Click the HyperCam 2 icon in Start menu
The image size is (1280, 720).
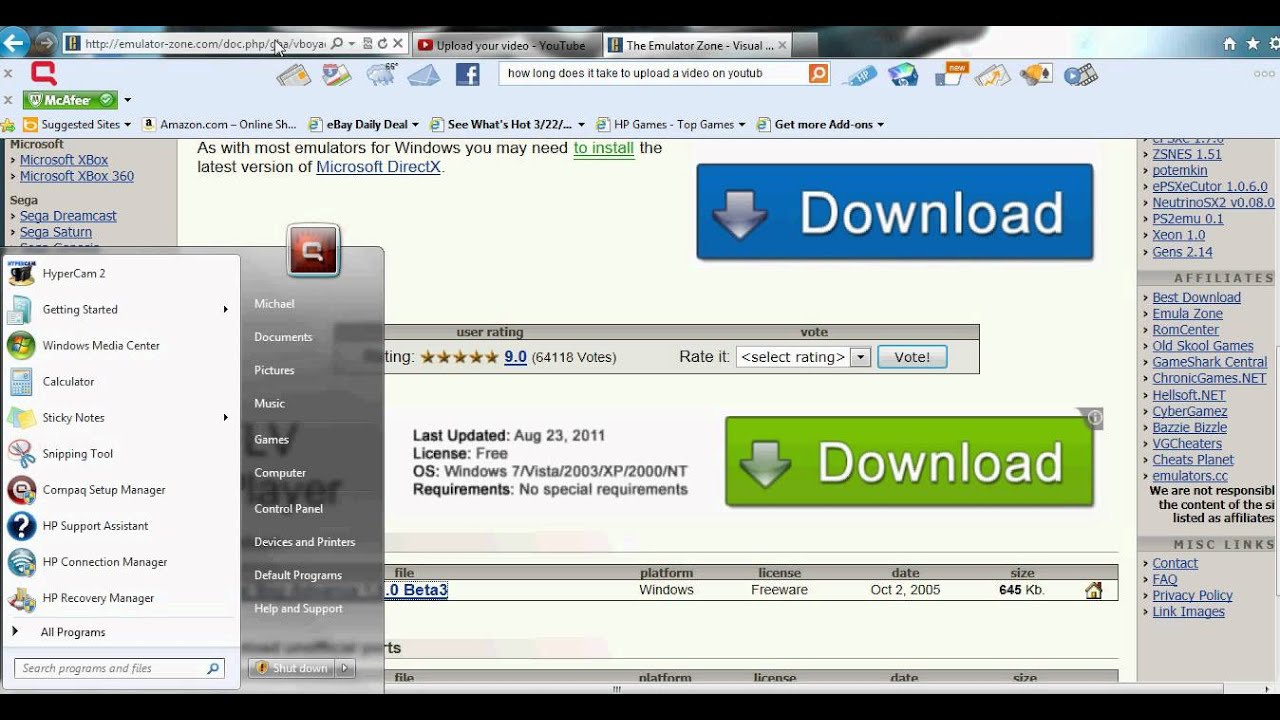(x=21, y=272)
